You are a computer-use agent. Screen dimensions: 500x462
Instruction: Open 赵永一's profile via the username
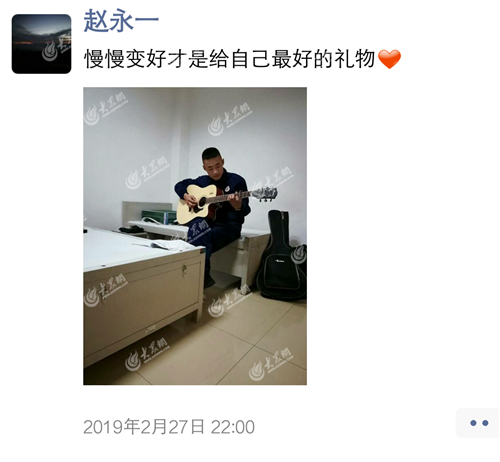coord(121,21)
